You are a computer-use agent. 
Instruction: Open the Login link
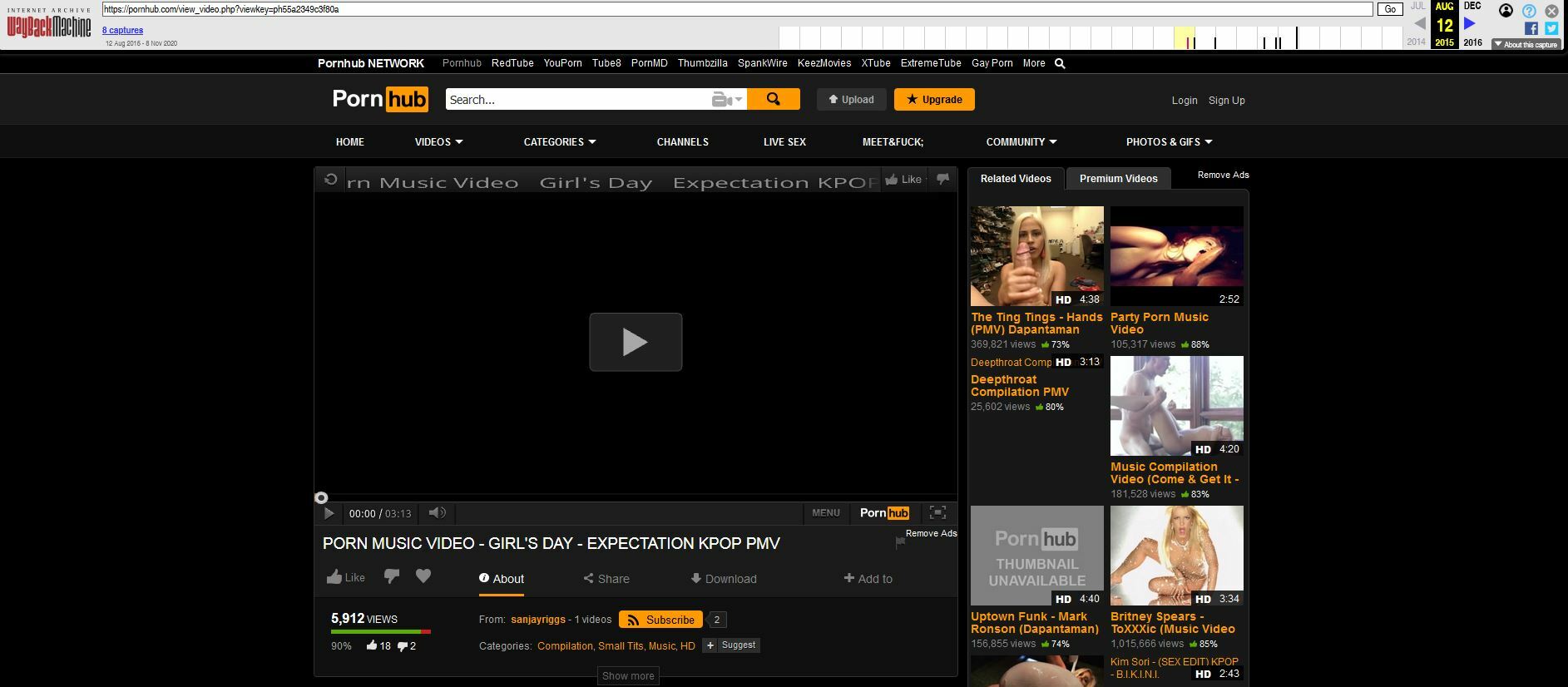point(1185,101)
